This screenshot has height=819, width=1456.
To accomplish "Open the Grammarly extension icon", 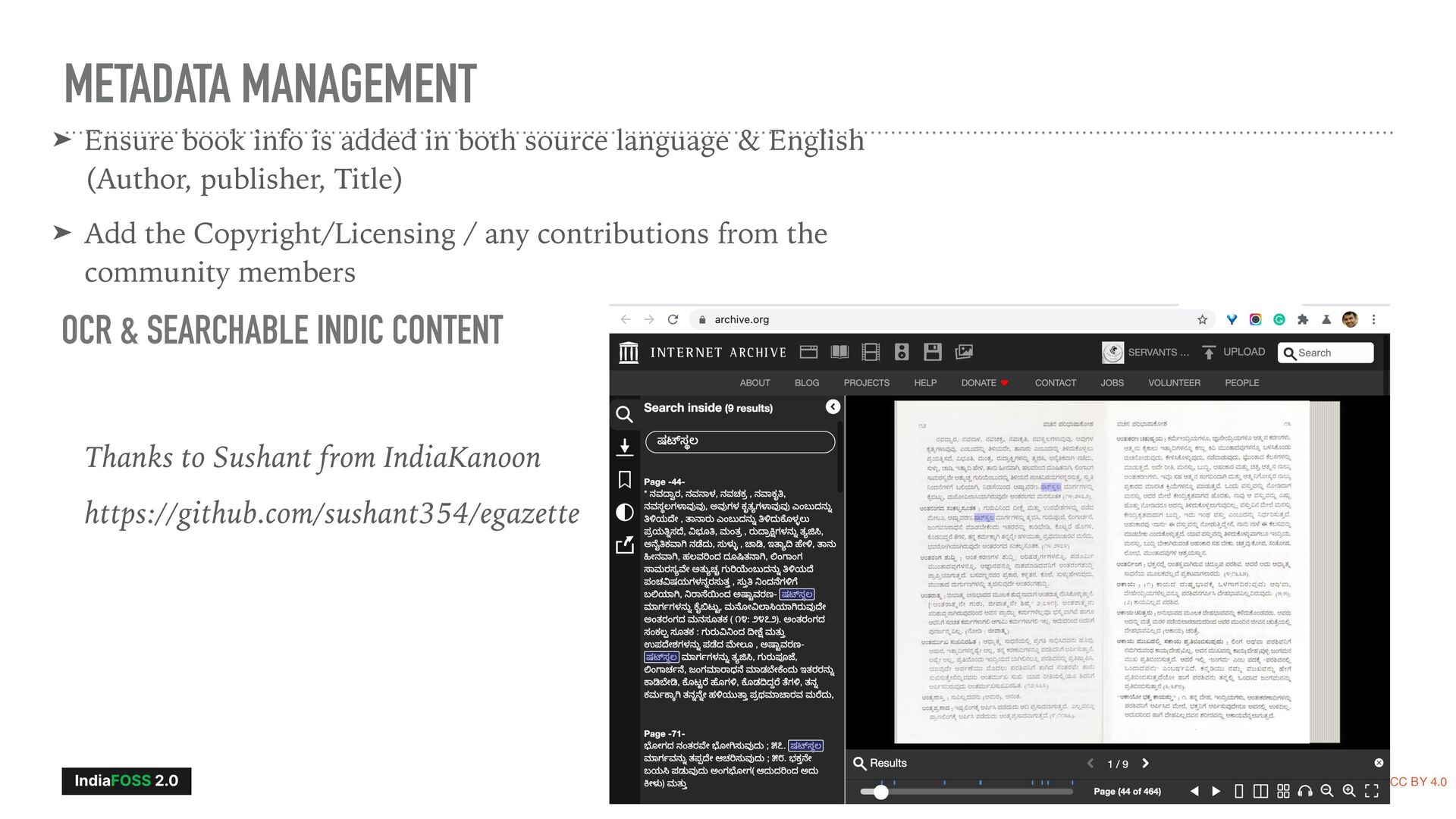I will 1279,319.
